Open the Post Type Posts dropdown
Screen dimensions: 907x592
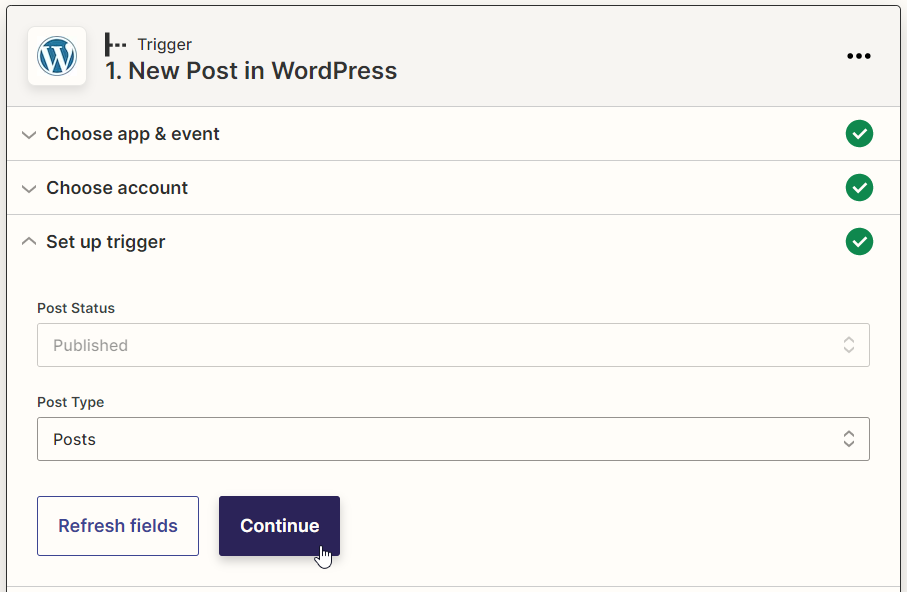click(454, 439)
